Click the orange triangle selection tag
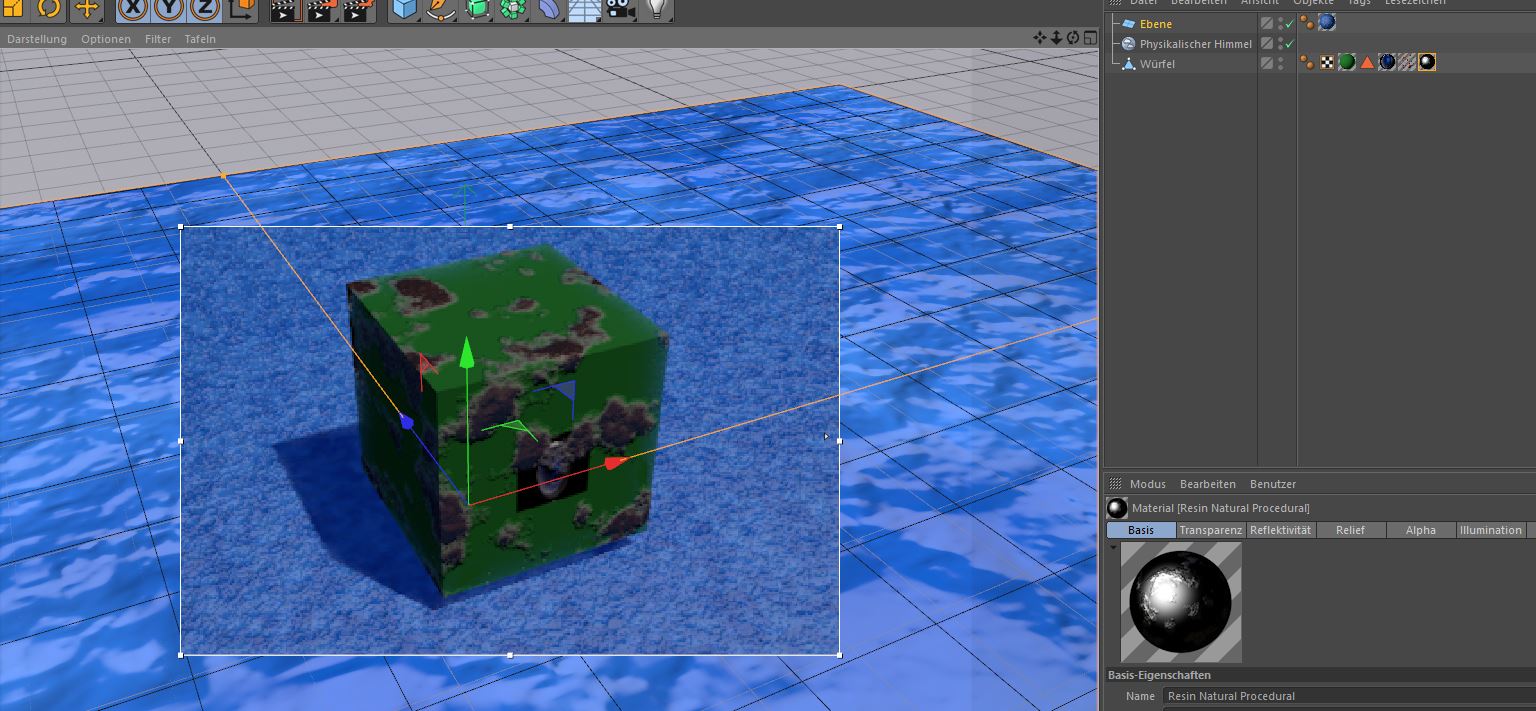This screenshot has width=1536, height=711. [1367, 62]
